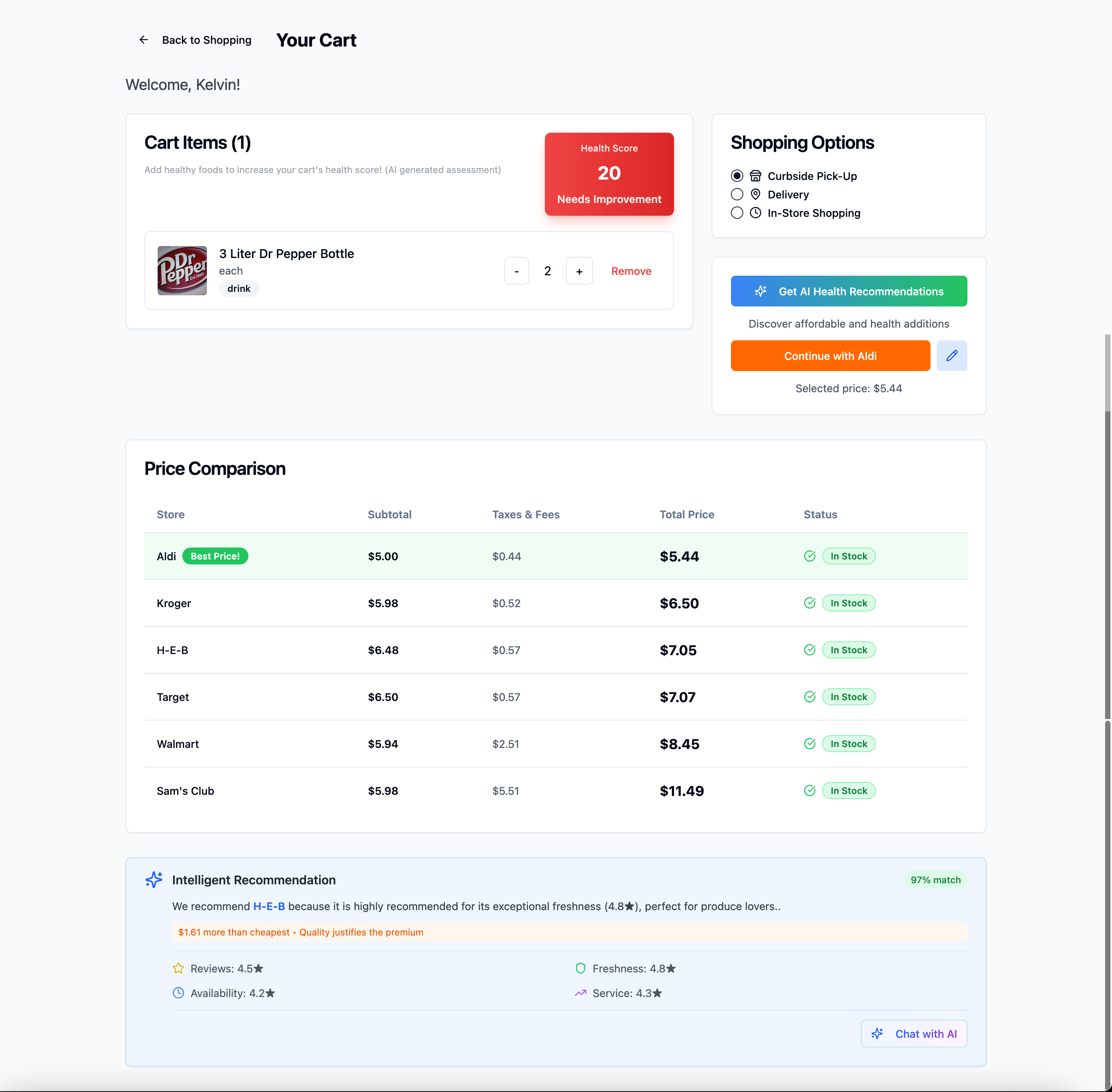Screen dimensions: 1112x1092
Task: Click the sparkle icon on AI Health Recommendations
Action: [x=761, y=291]
